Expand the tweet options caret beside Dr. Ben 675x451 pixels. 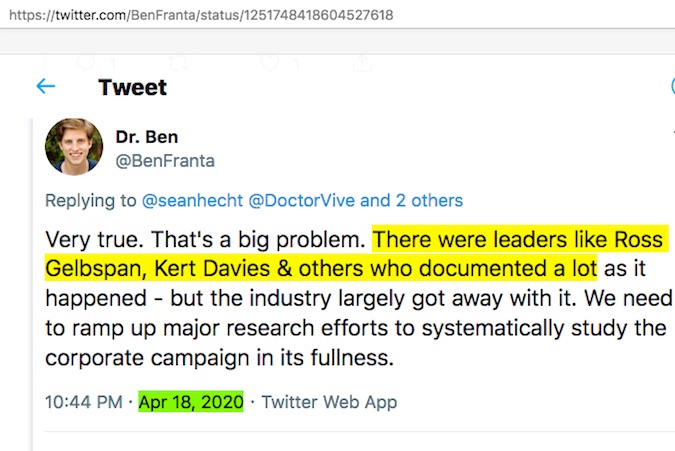[671, 133]
